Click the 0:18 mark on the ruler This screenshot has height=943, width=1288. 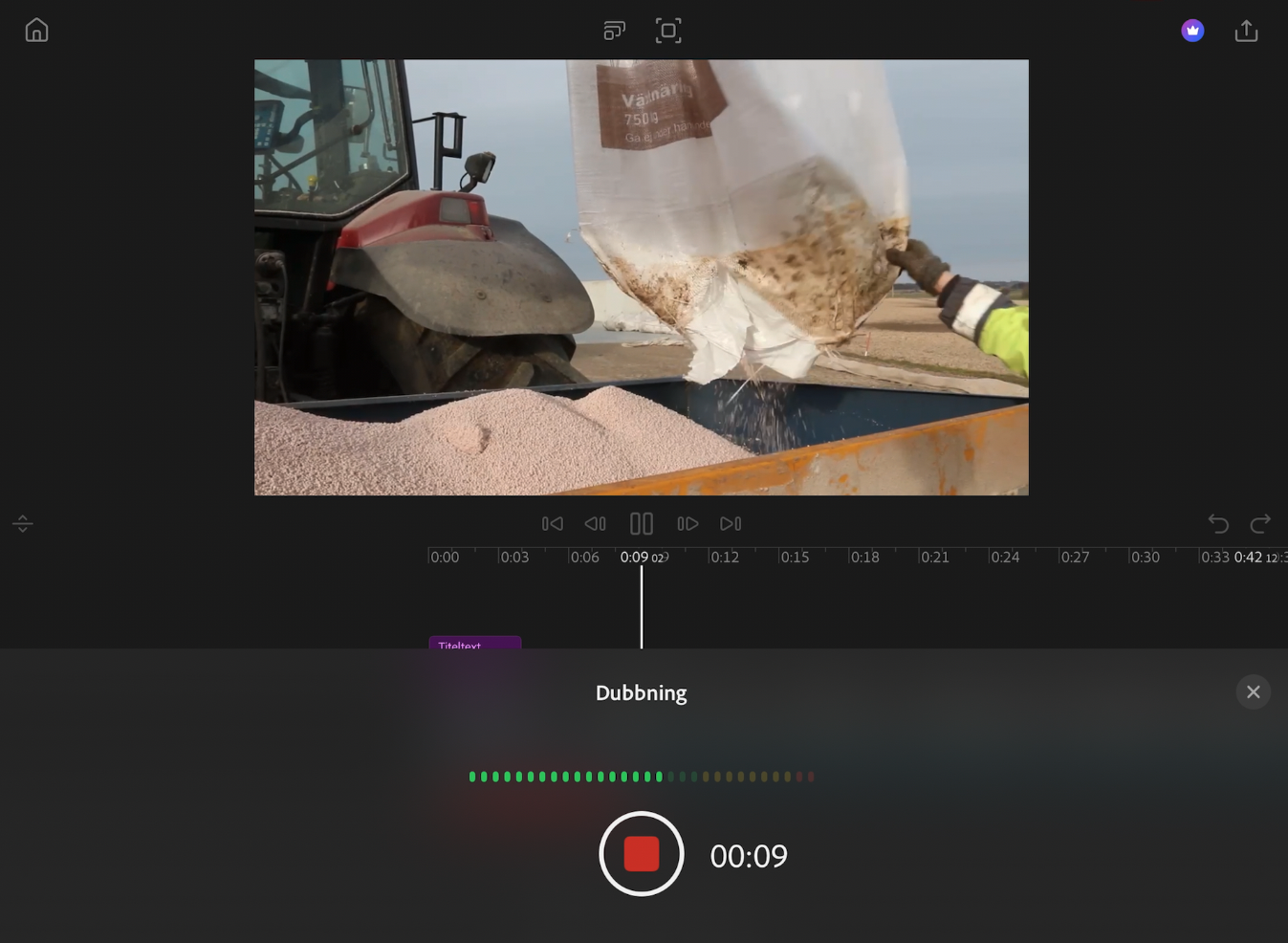864,557
